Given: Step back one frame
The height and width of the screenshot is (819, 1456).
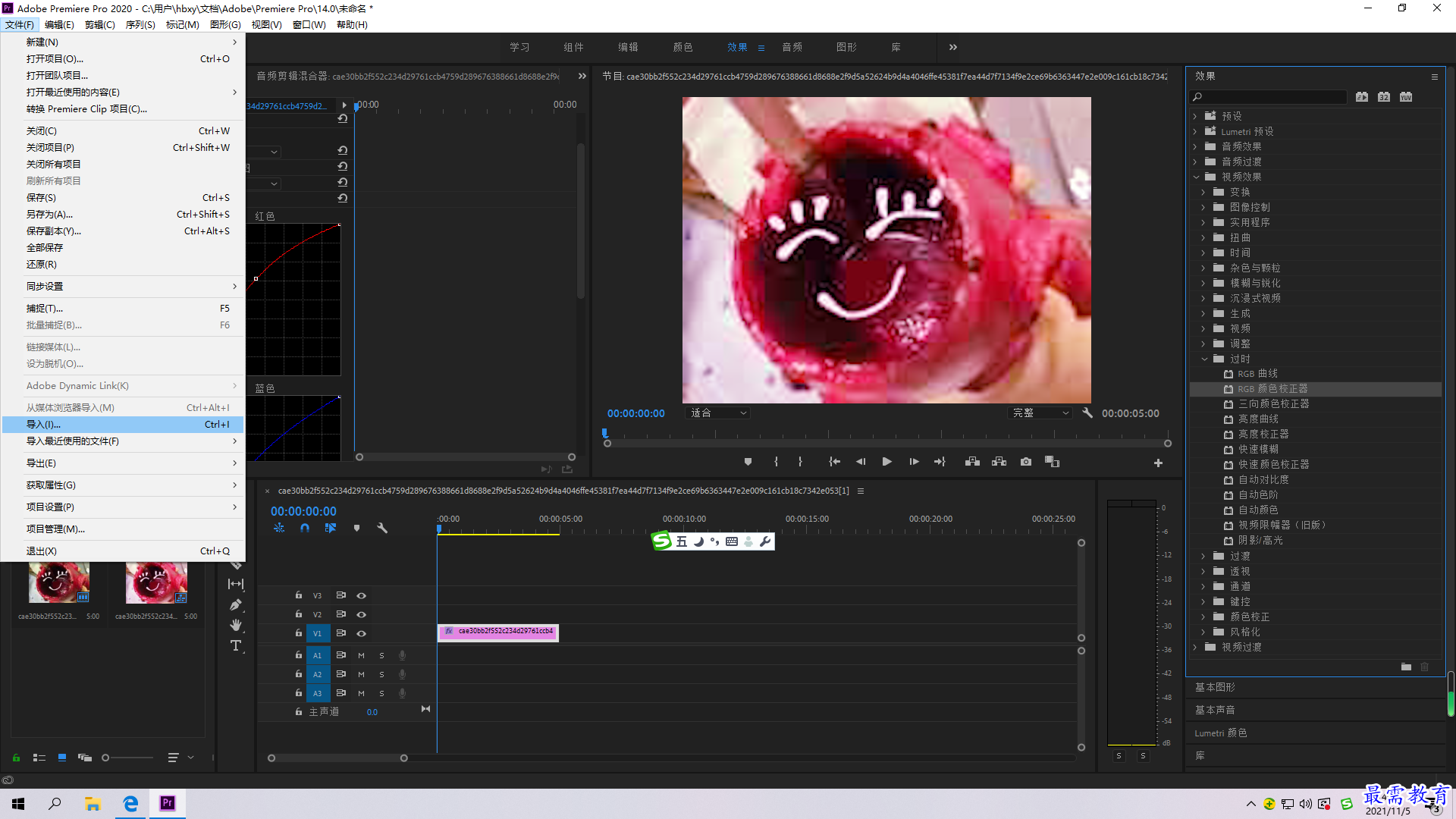Looking at the screenshot, I should pos(861,462).
